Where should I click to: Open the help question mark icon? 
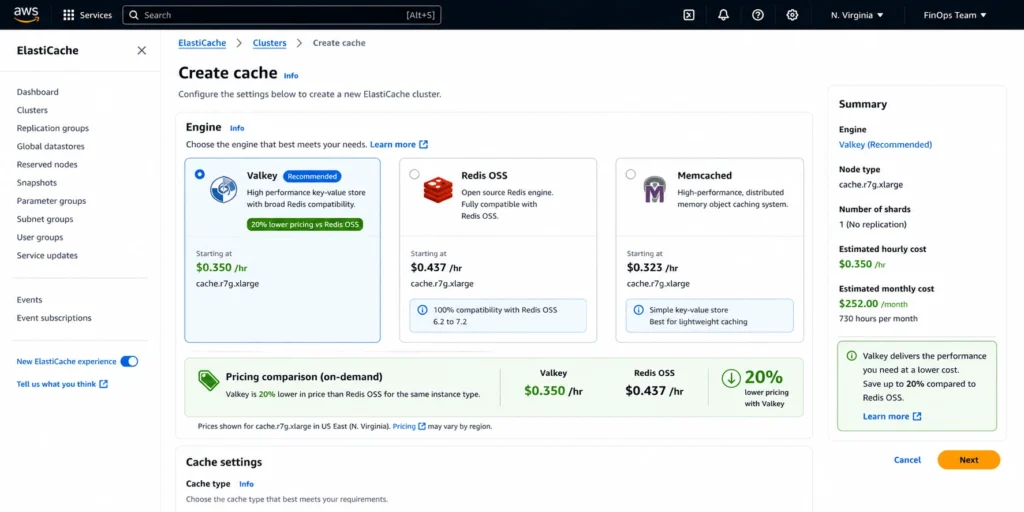coord(758,15)
